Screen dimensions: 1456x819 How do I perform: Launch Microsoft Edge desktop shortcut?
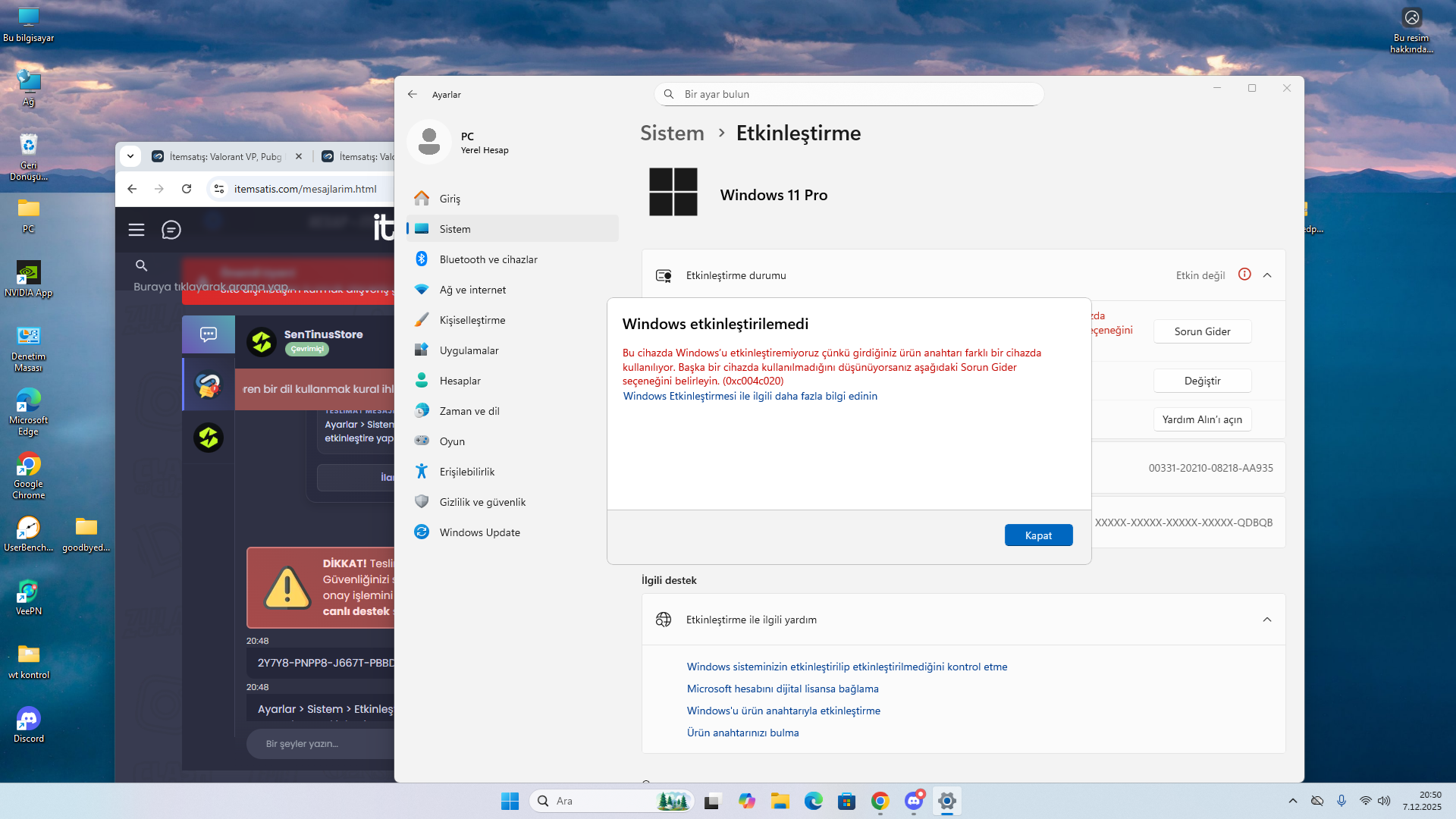[x=29, y=412]
